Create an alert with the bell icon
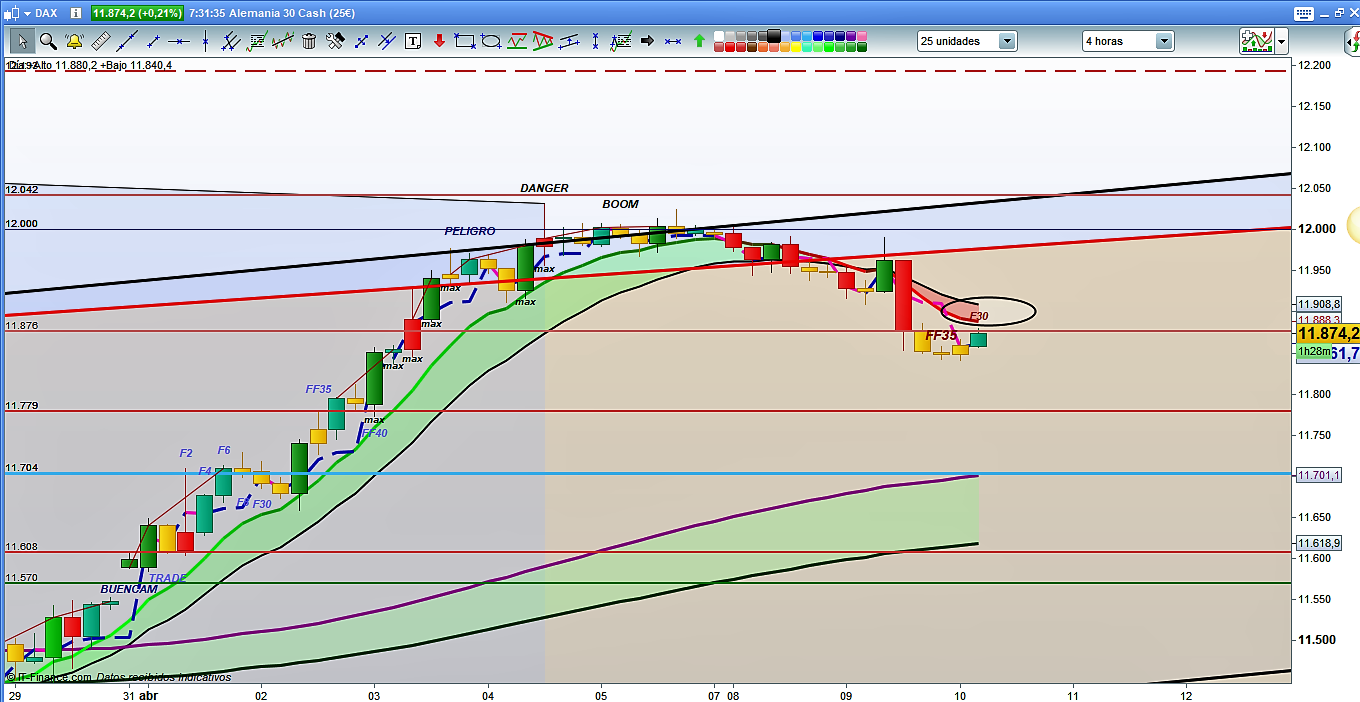The width and height of the screenshot is (1360, 702). 74,41
